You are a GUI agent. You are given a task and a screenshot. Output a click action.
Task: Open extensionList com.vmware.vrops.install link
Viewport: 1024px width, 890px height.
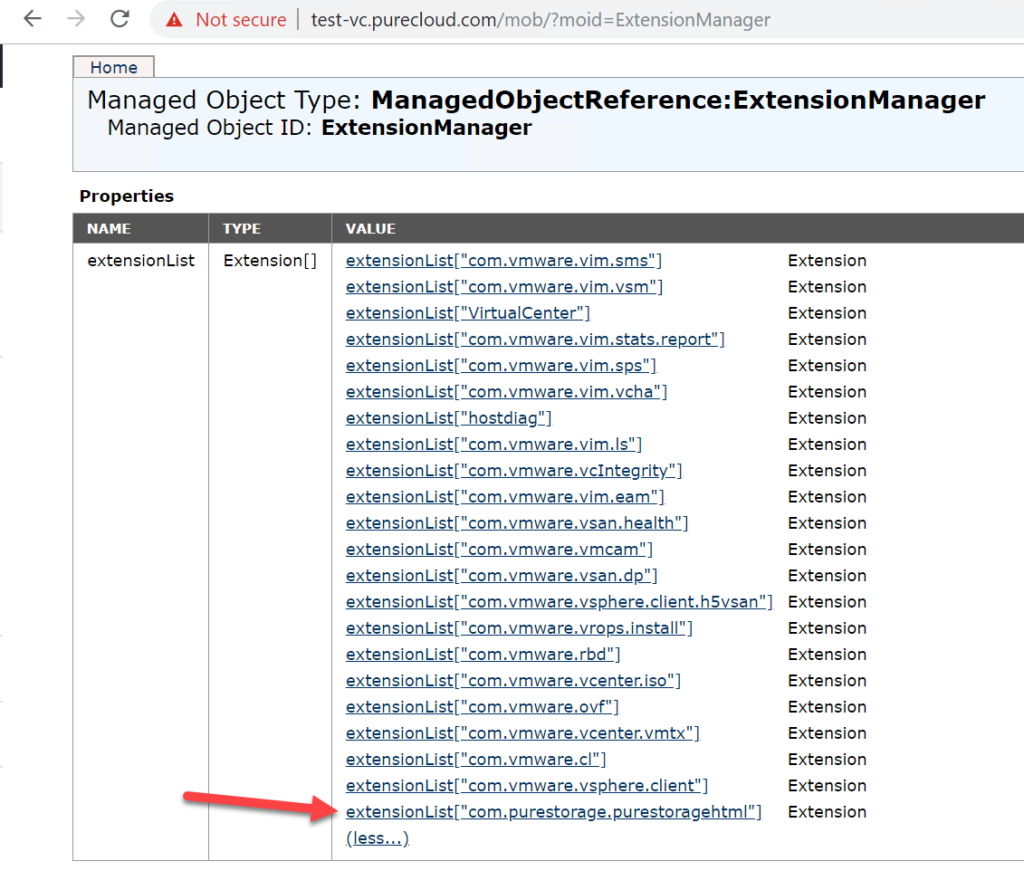(x=519, y=628)
